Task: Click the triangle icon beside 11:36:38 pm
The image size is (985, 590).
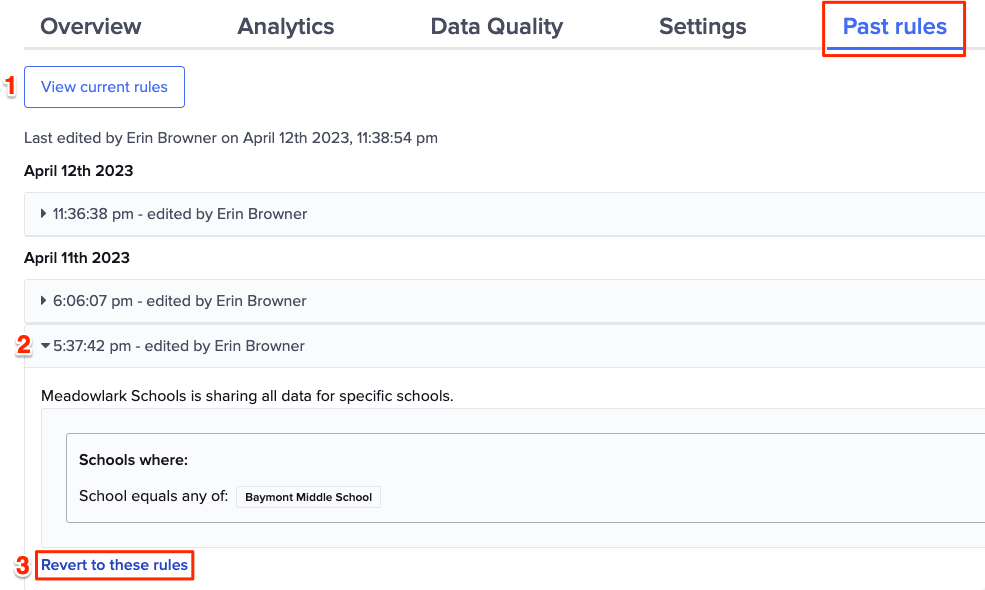Action: coord(44,214)
